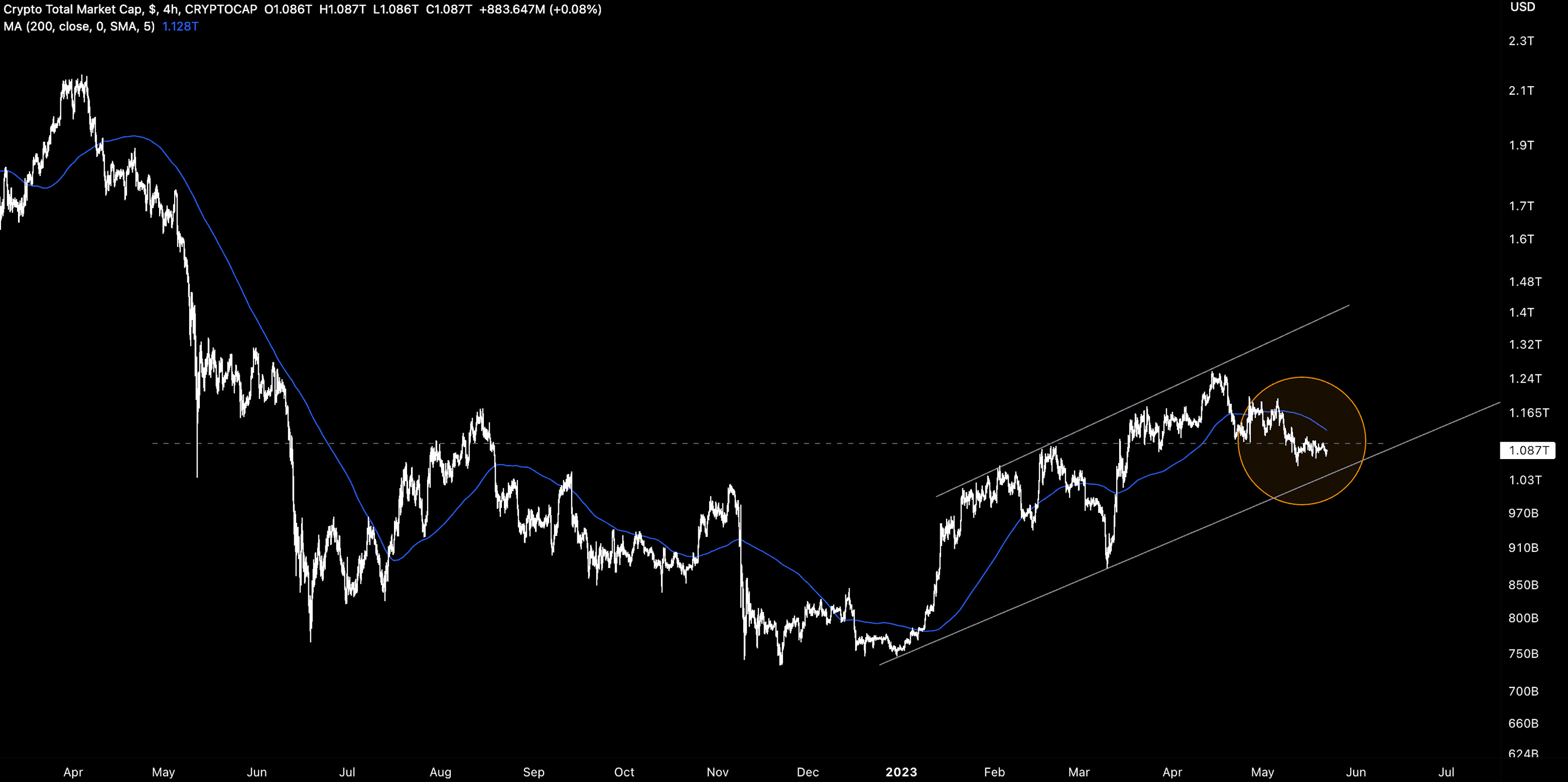1568x782 pixels.
Task: Click the 910B price axis label
Action: pyautogui.click(x=1523, y=548)
